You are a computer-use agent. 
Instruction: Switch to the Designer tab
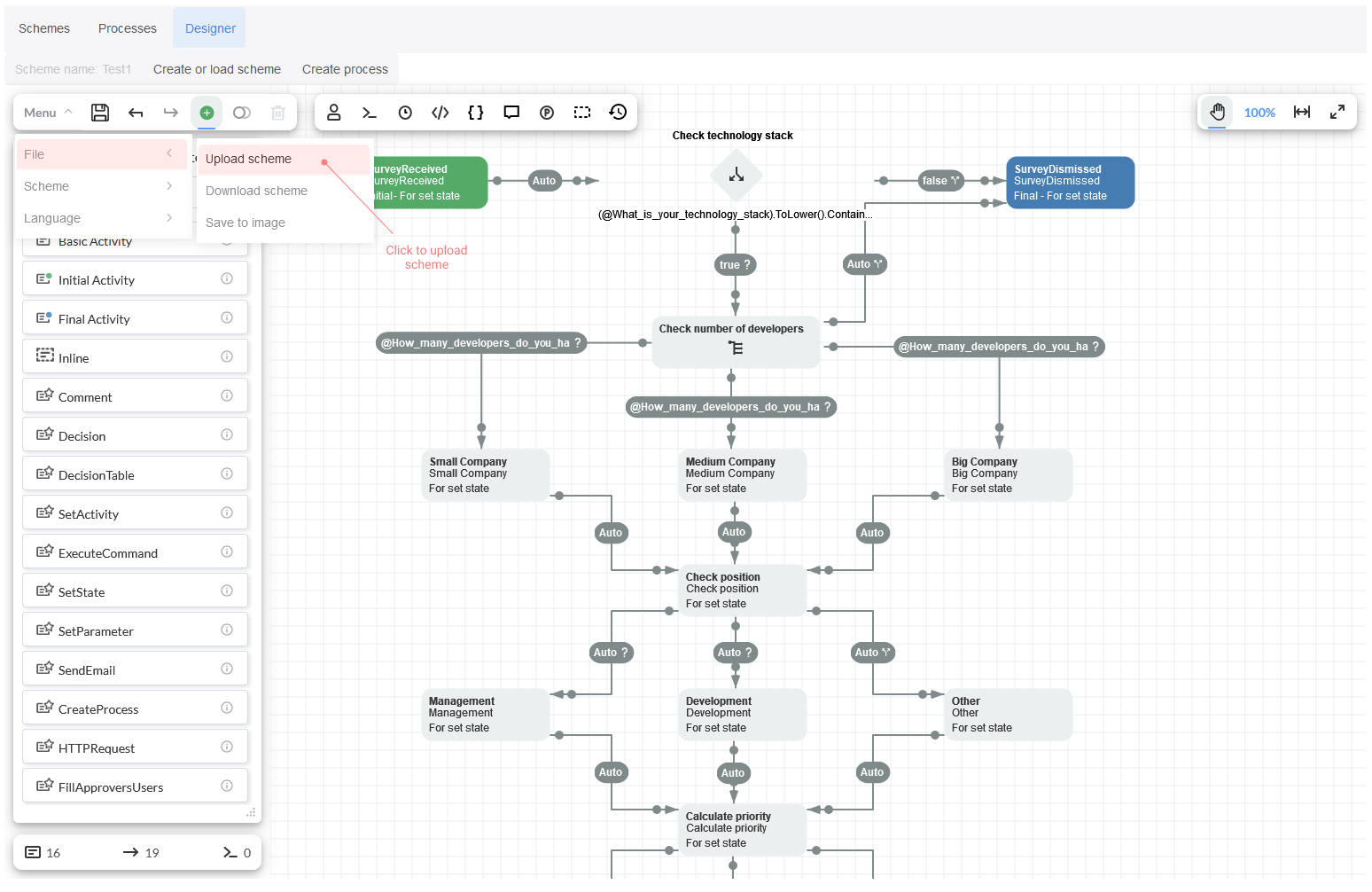tap(210, 28)
